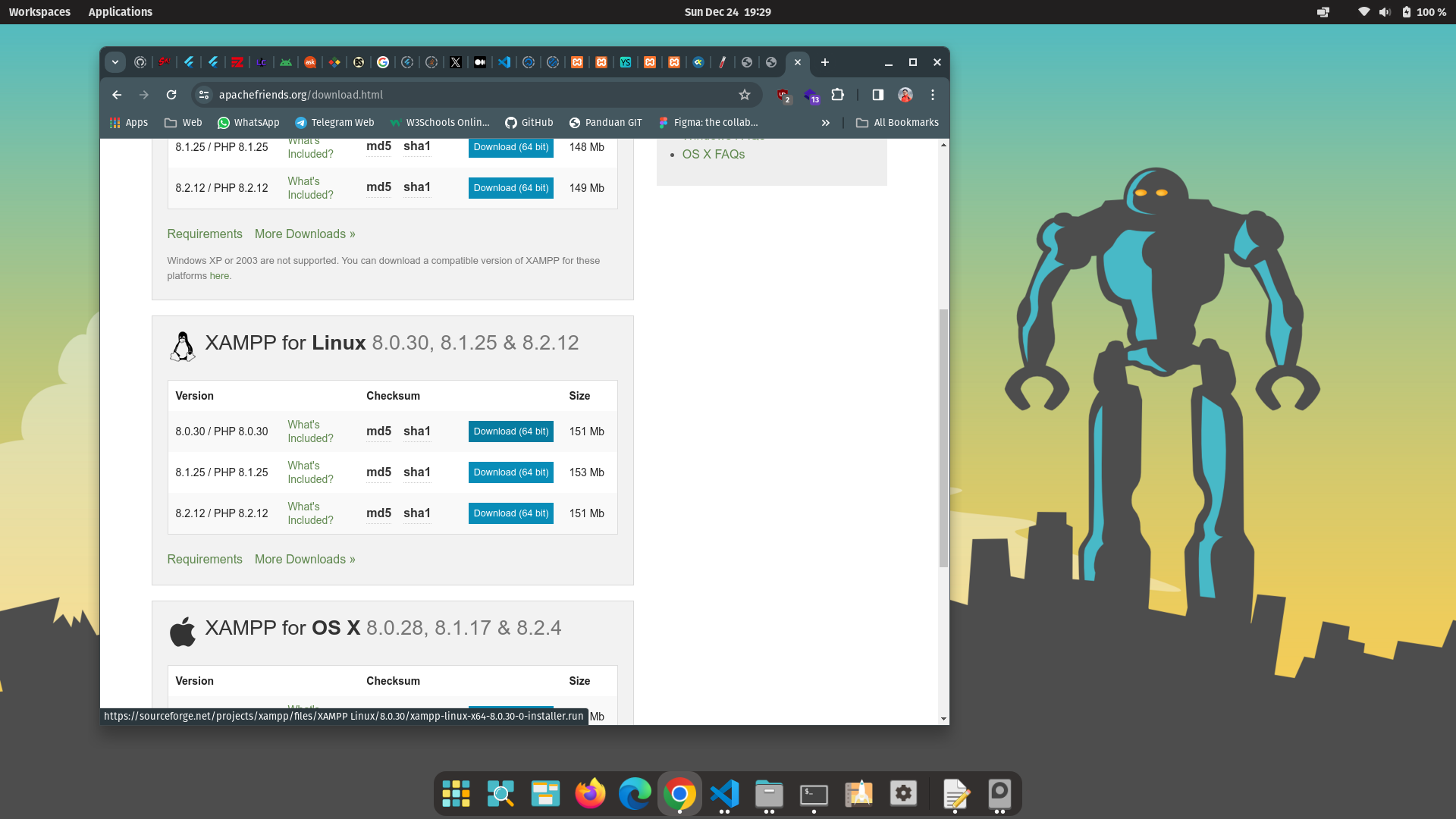Open Workspaces in top panel
Image resolution: width=1456 pixels, height=819 pixels.
click(x=39, y=12)
